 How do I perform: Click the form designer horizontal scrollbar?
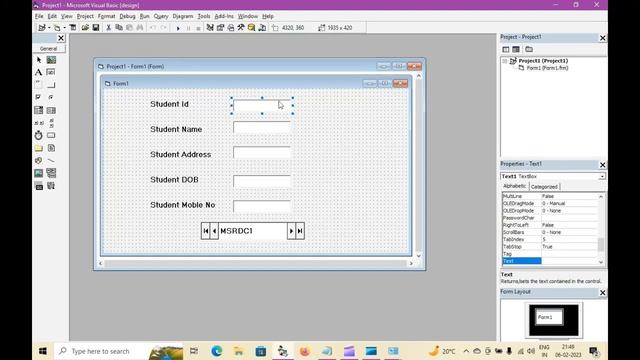256,264
